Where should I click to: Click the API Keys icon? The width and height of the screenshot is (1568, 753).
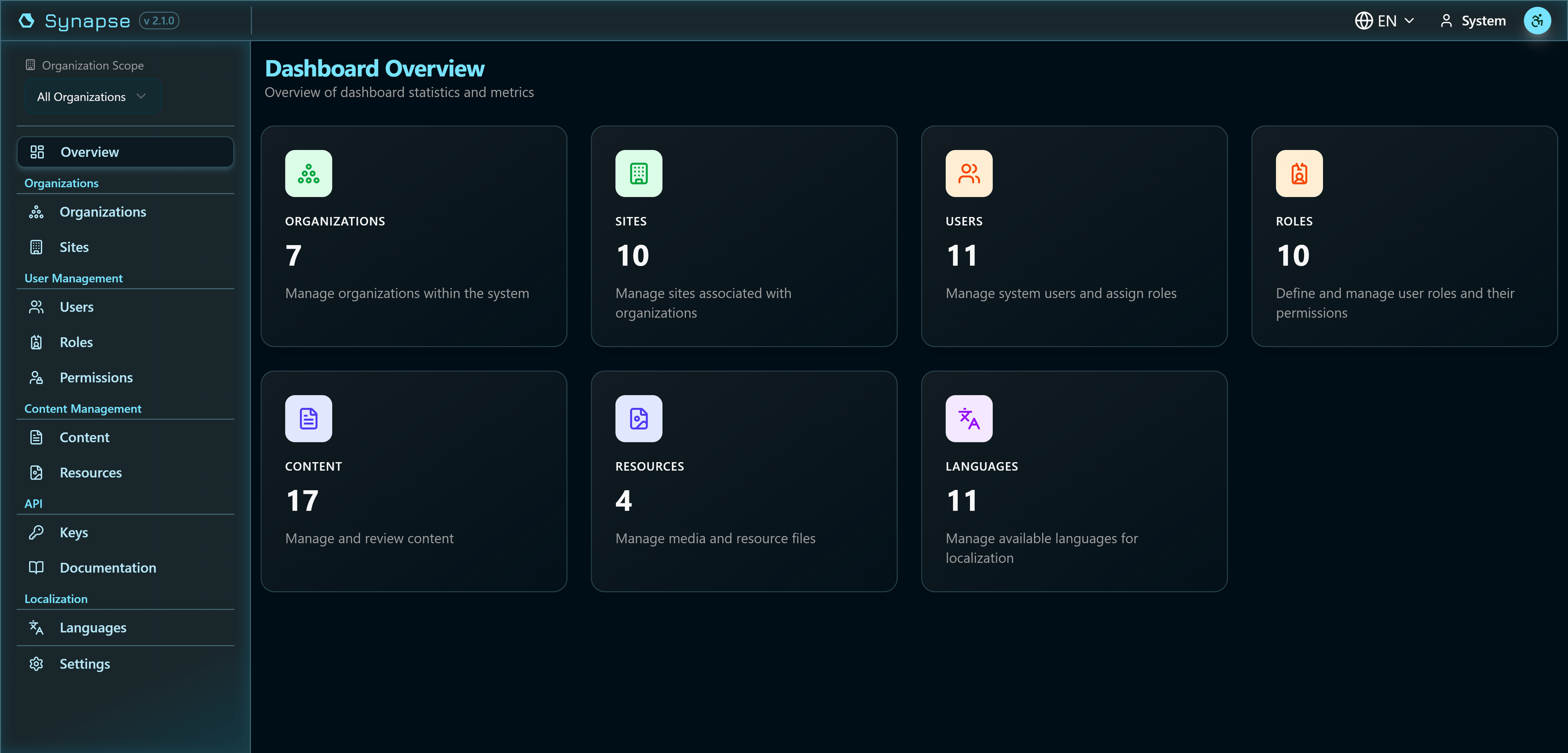click(x=36, y=532)
